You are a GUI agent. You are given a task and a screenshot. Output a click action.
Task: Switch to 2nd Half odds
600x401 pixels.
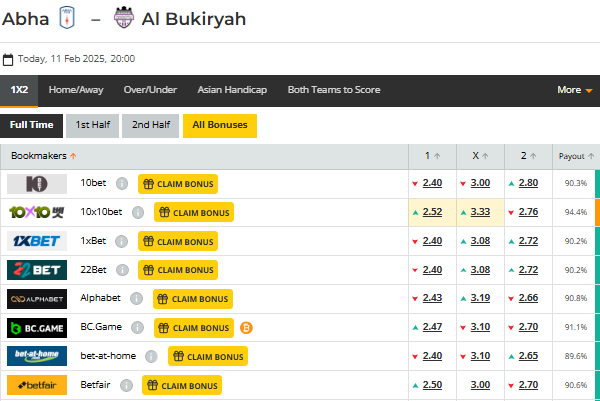pos(150,125)
